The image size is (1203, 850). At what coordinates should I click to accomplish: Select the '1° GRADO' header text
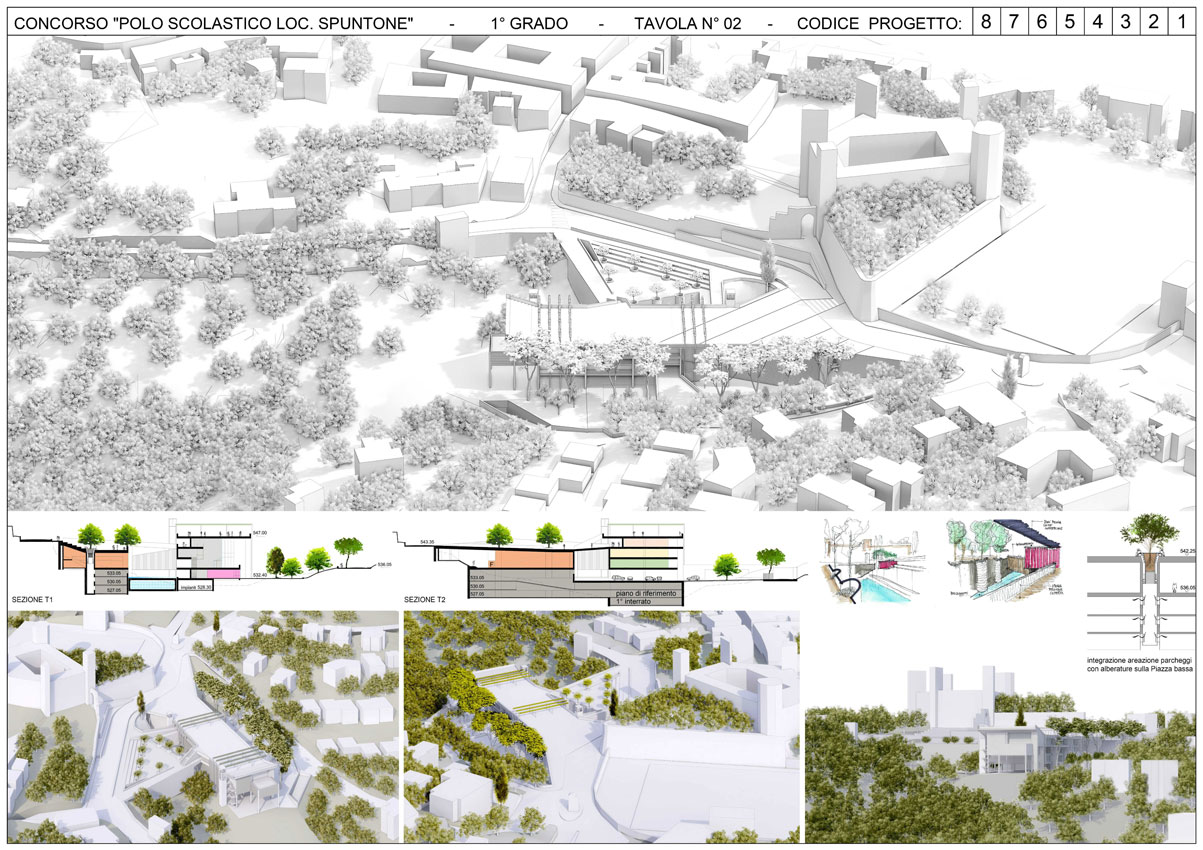pos(531,22)
